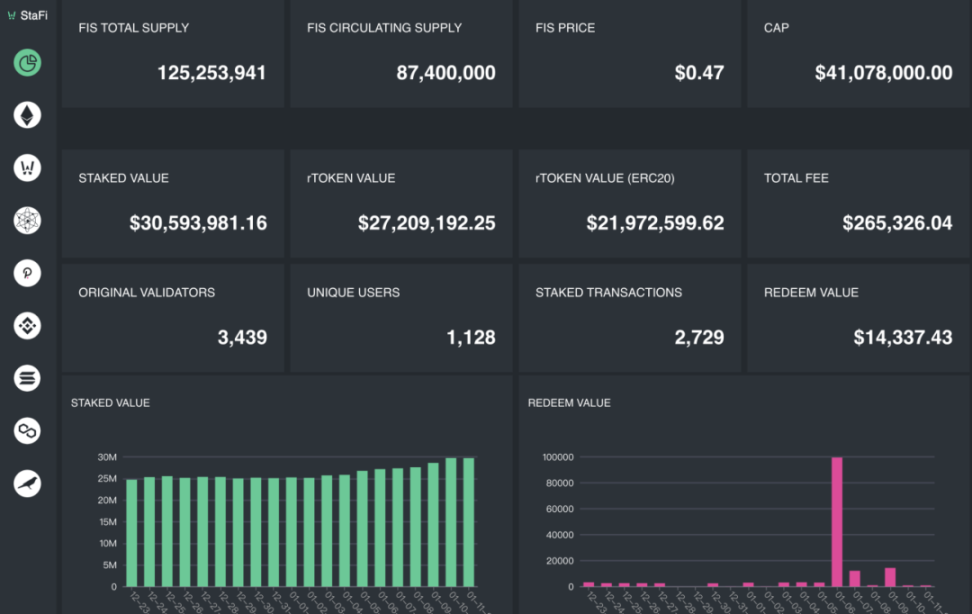Click the $41,078,000.00 cap value
972x614 pixels.
click(x=883, y=73)
